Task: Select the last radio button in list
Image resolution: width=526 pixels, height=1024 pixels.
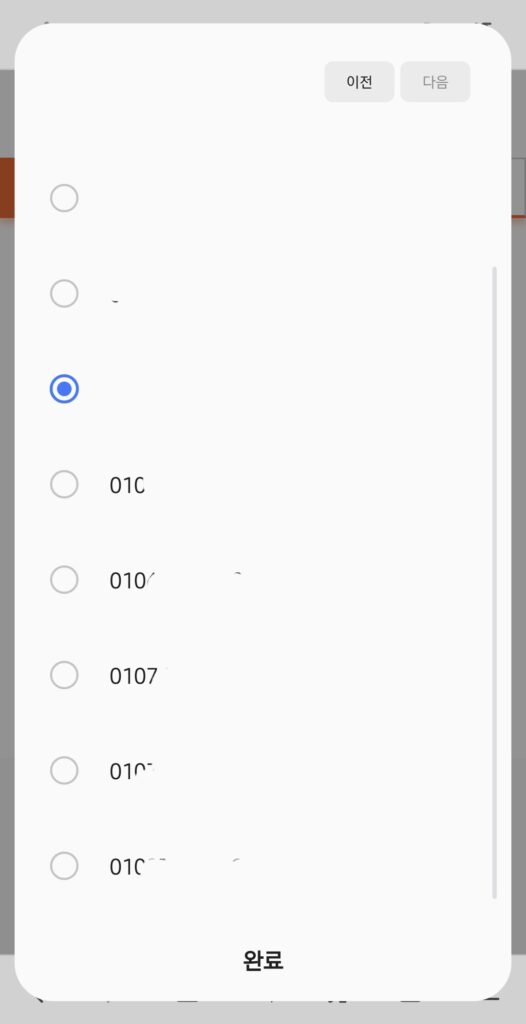Action: pos(64,866)
